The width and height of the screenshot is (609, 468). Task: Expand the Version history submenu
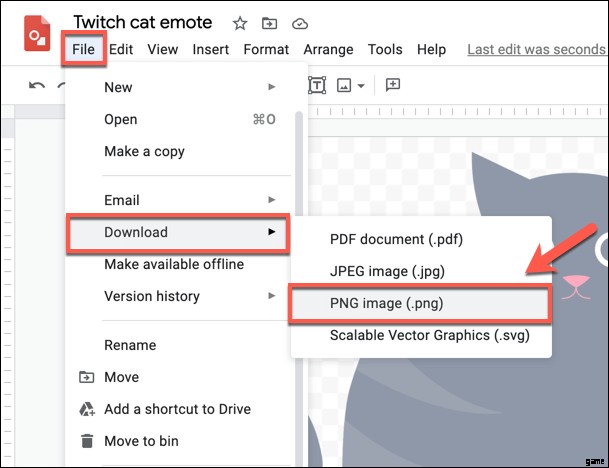[178, 296]
